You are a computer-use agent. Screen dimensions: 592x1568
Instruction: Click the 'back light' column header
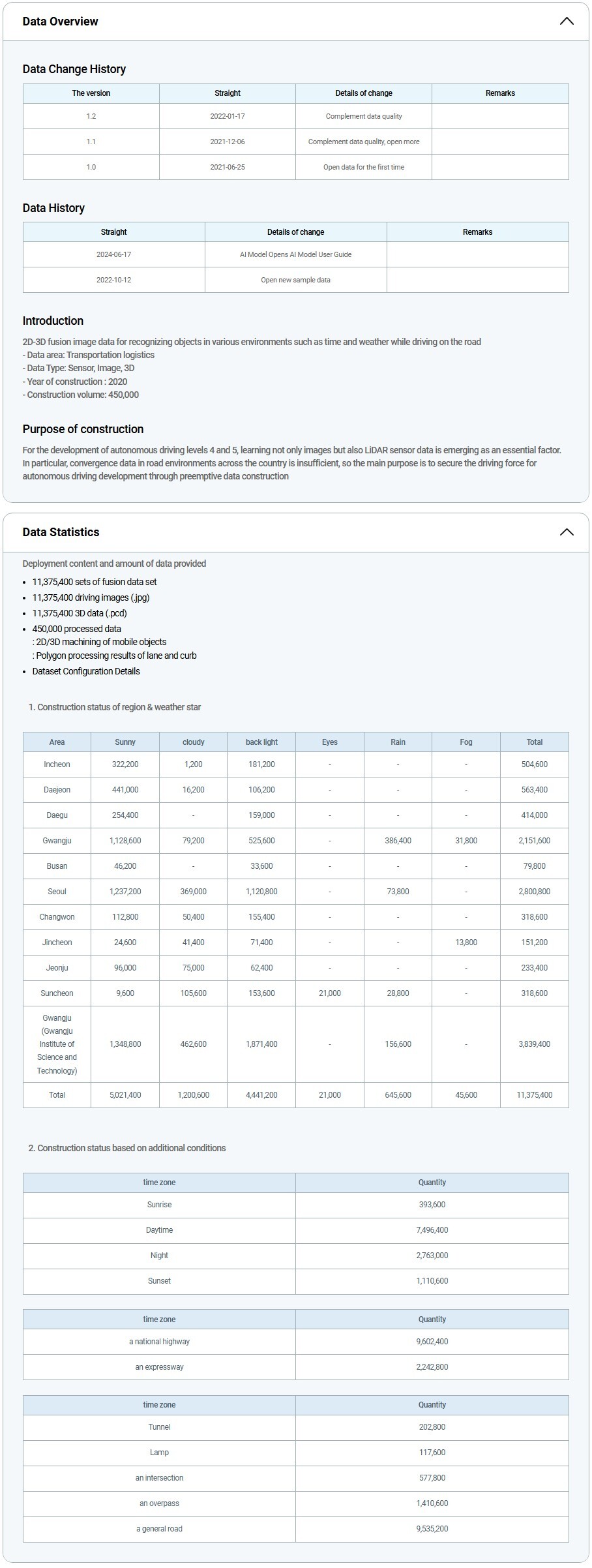(261, 742)
